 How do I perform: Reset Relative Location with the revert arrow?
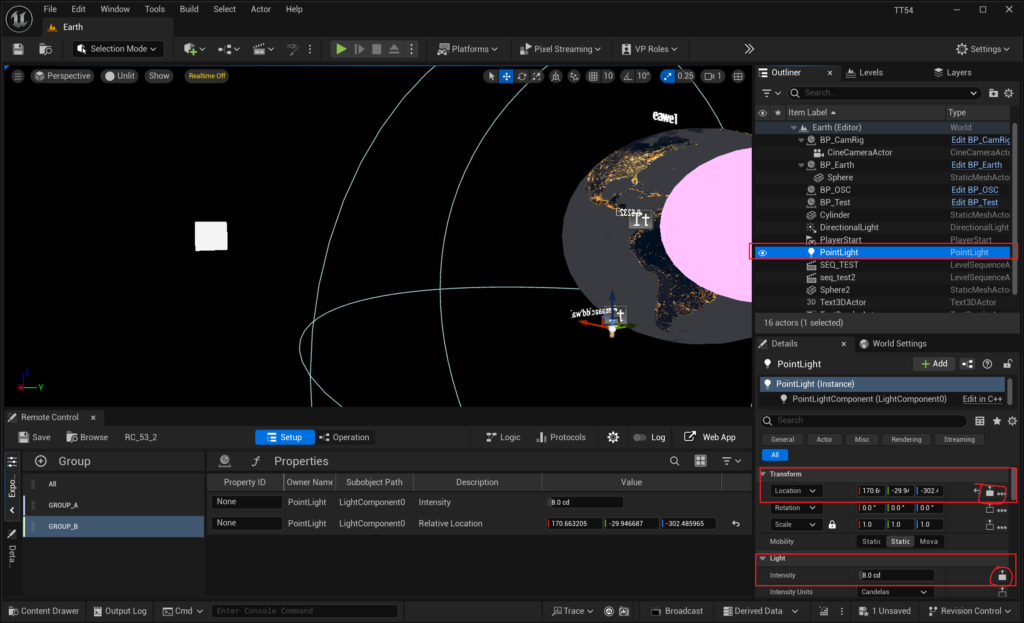pyautogui.click(x=736, y=524)
